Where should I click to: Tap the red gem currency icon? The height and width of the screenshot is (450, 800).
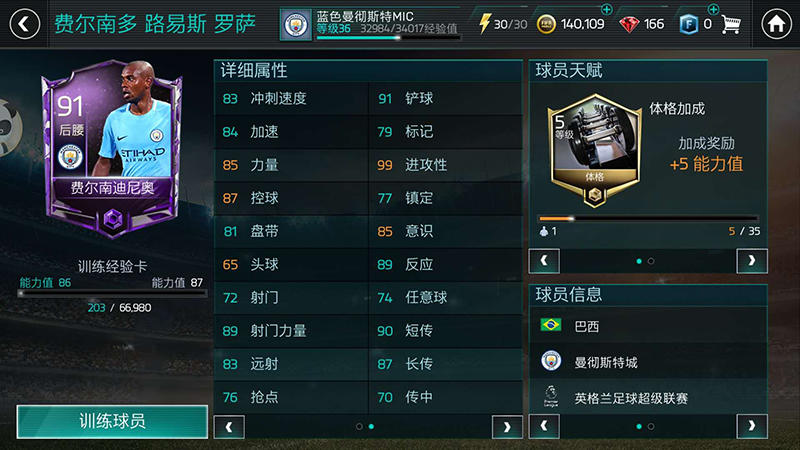click(629, 24)
